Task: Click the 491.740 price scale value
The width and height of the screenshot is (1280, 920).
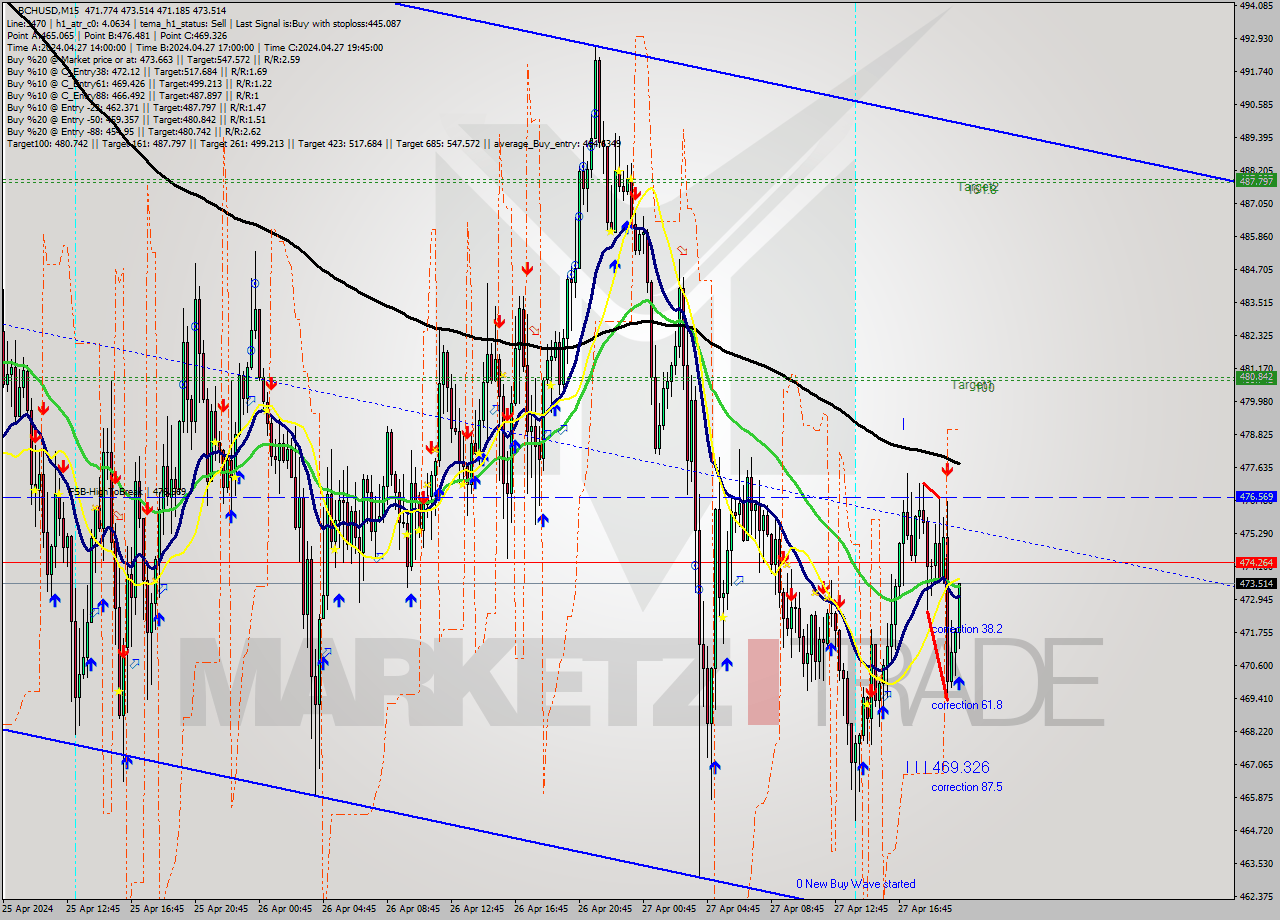Action: coord(1256,71)
